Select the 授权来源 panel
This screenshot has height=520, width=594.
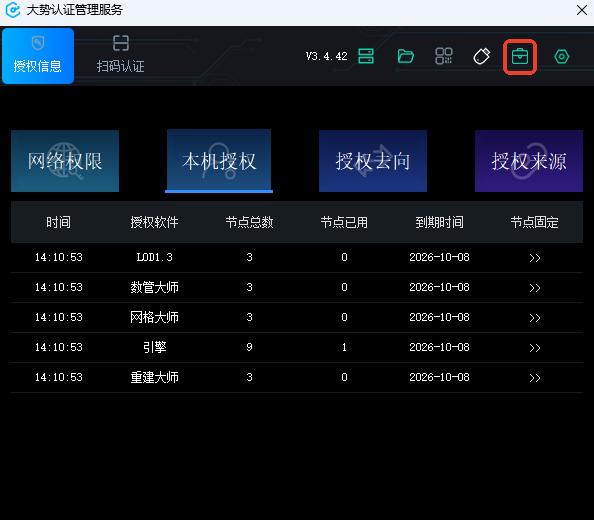pos(529,161)
